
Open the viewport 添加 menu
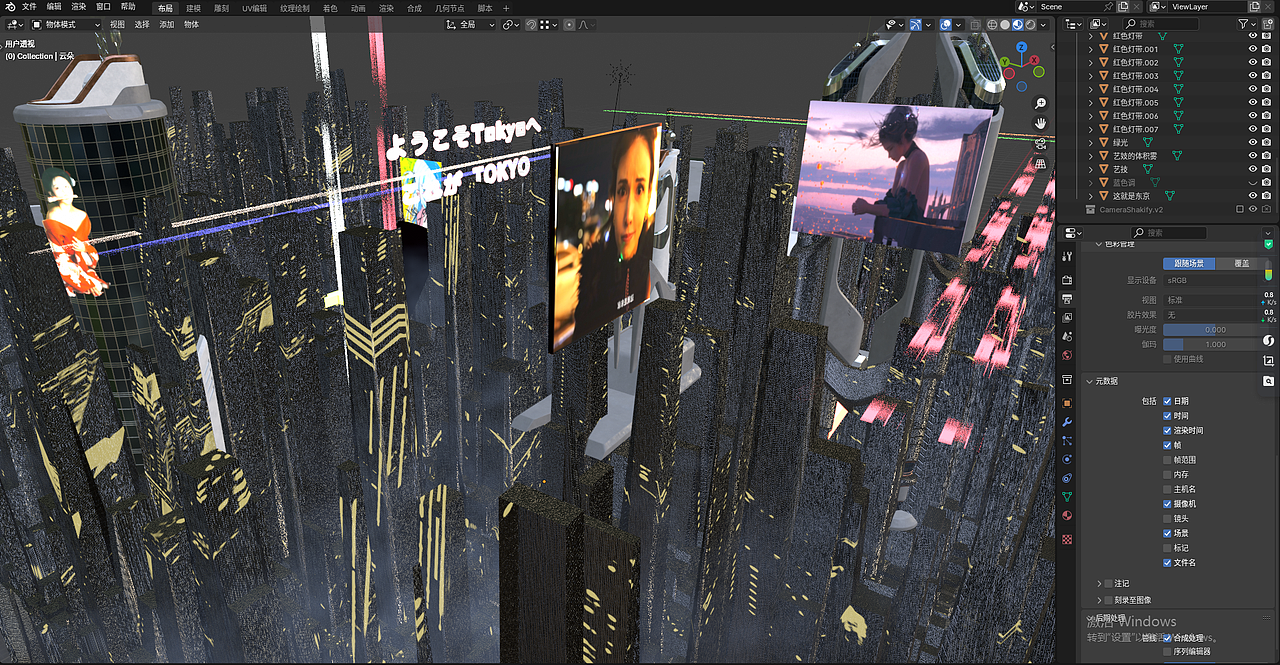pyautogui.click(x=167, y=24)
